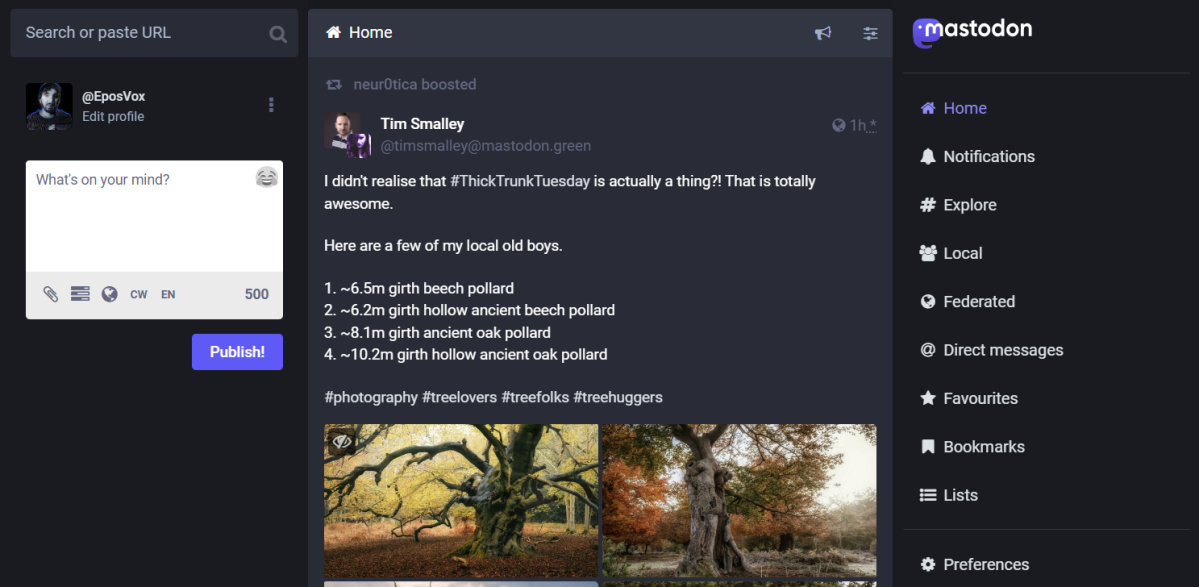Toggle the CW content warning
The image size is (1199, 587).
pyautogui.click(x=139, y=294)
